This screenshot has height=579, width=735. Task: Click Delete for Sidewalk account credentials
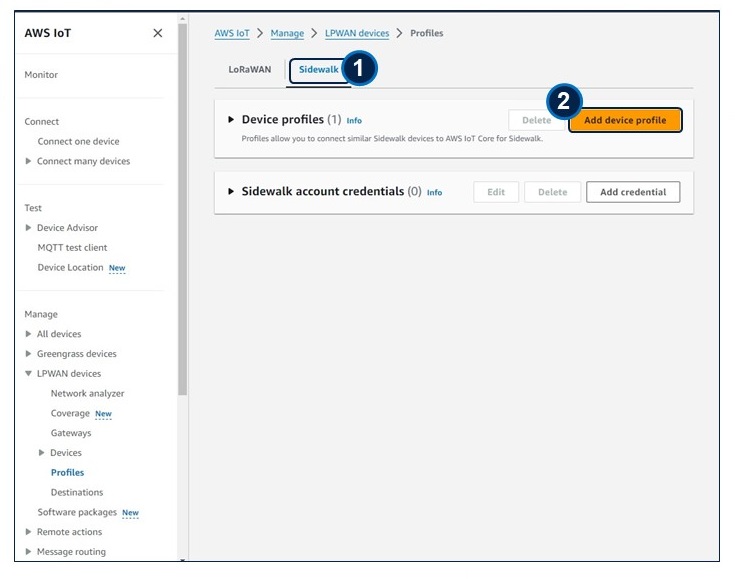(x=553, y=192)
